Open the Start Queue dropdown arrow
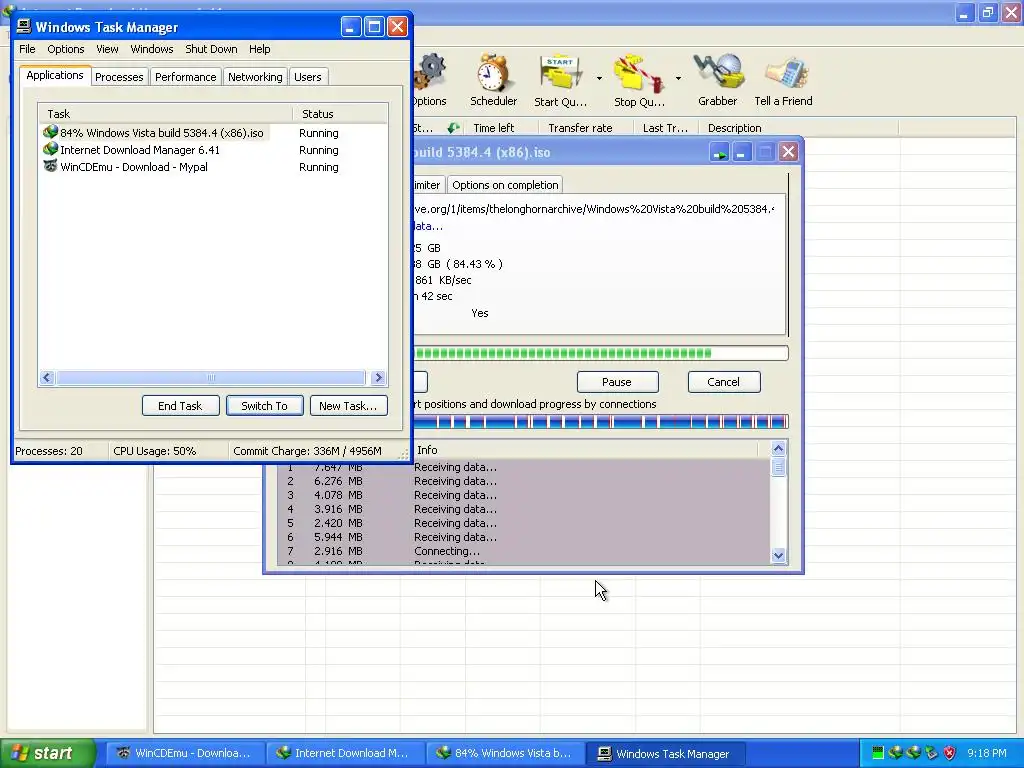Viewport: 1024px width, 768px height. point(600,78)
